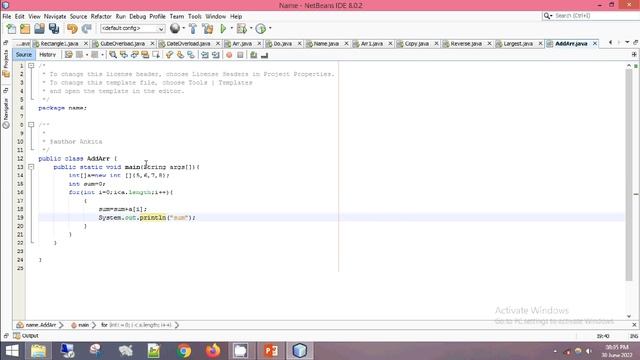Open Google Chrome from the taskbar
The image size is (640, 360).
(x=184, y=351)
